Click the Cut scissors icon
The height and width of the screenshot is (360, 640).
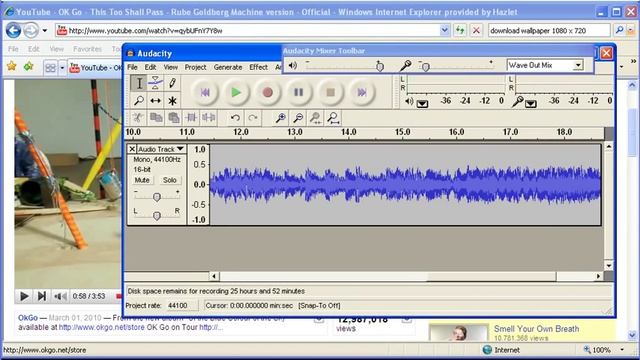[x=138, y=118]
